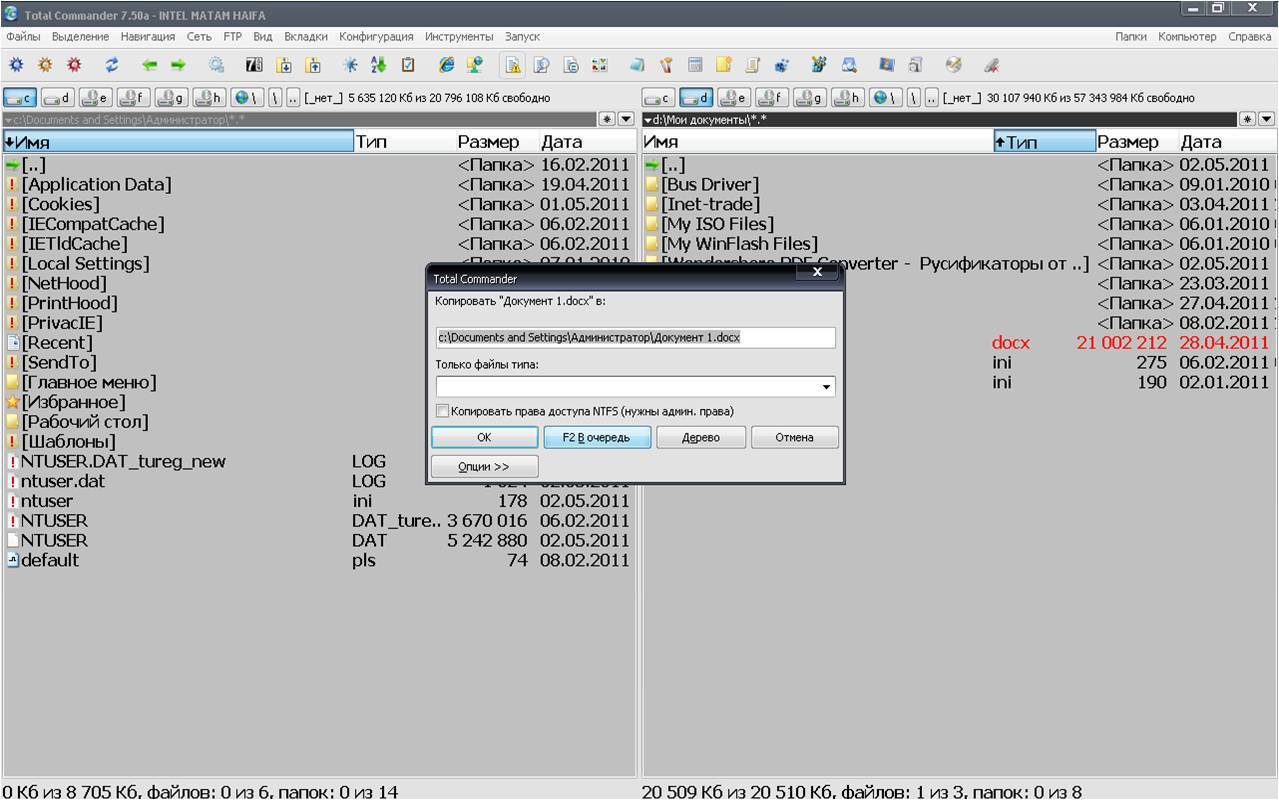Click the yellow sticky note toolbar icon

coord(723,65)
